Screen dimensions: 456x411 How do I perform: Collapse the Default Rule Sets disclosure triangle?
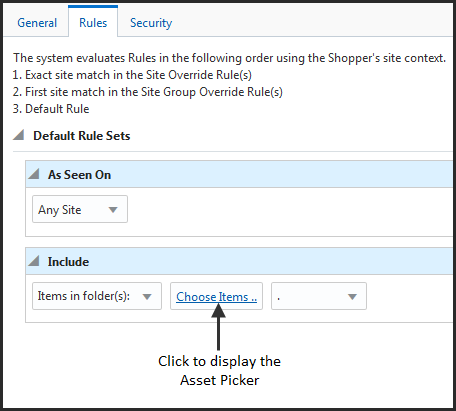click(x=19, y=135)
